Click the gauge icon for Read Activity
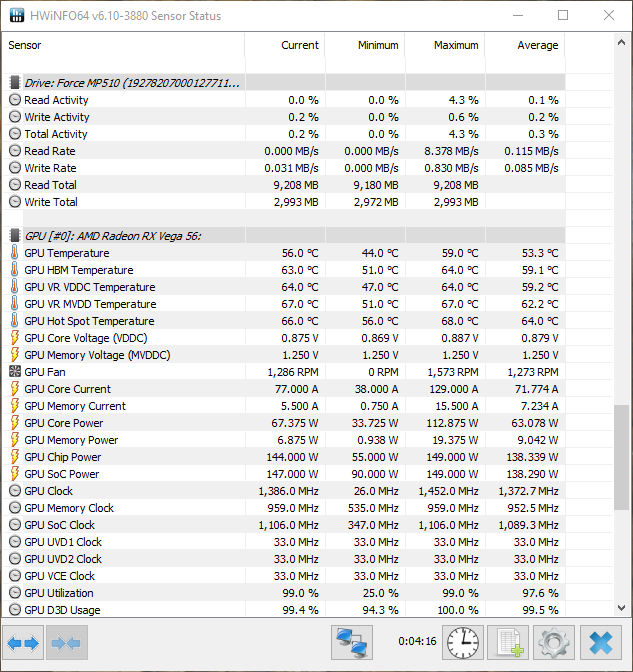The height and width of the screenshot is (672, 633). point(15,100)
